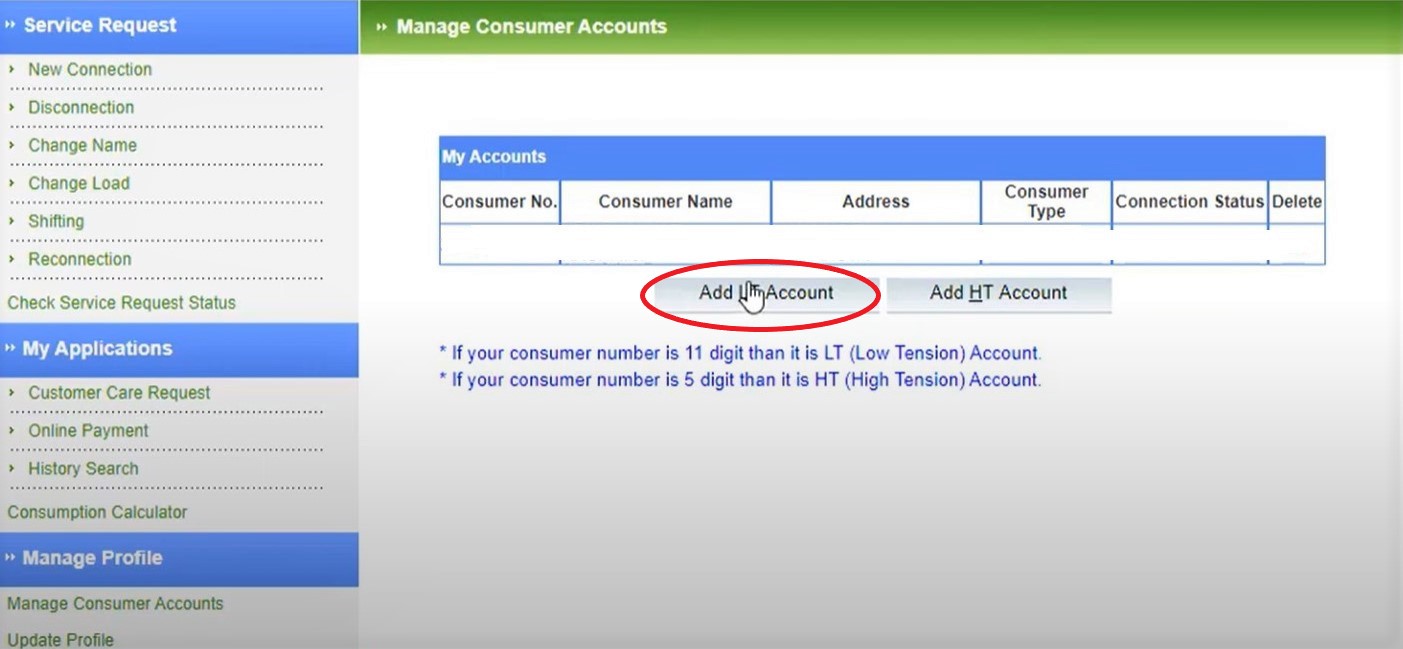
Task: Go to Online Payment
Action: [88, 431]
